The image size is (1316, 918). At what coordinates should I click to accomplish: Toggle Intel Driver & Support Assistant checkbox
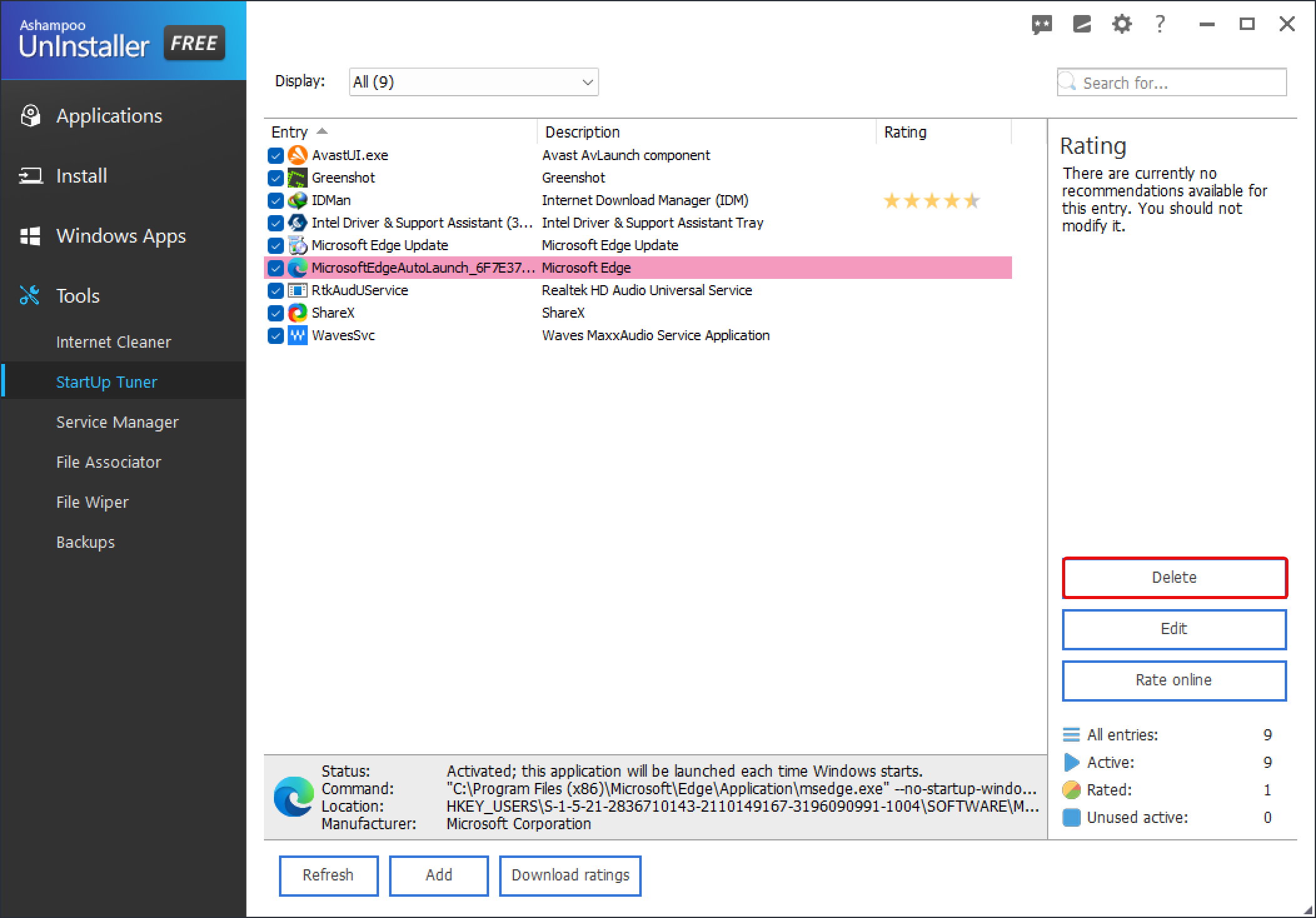[276, 223]
